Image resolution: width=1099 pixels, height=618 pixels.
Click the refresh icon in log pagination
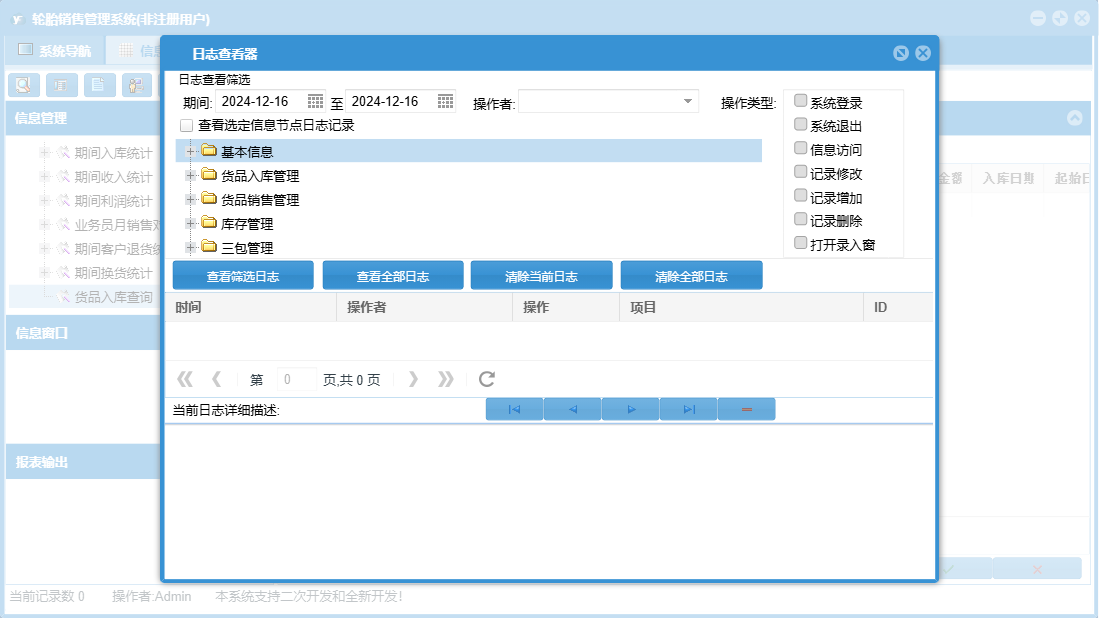tap(487, 379)
